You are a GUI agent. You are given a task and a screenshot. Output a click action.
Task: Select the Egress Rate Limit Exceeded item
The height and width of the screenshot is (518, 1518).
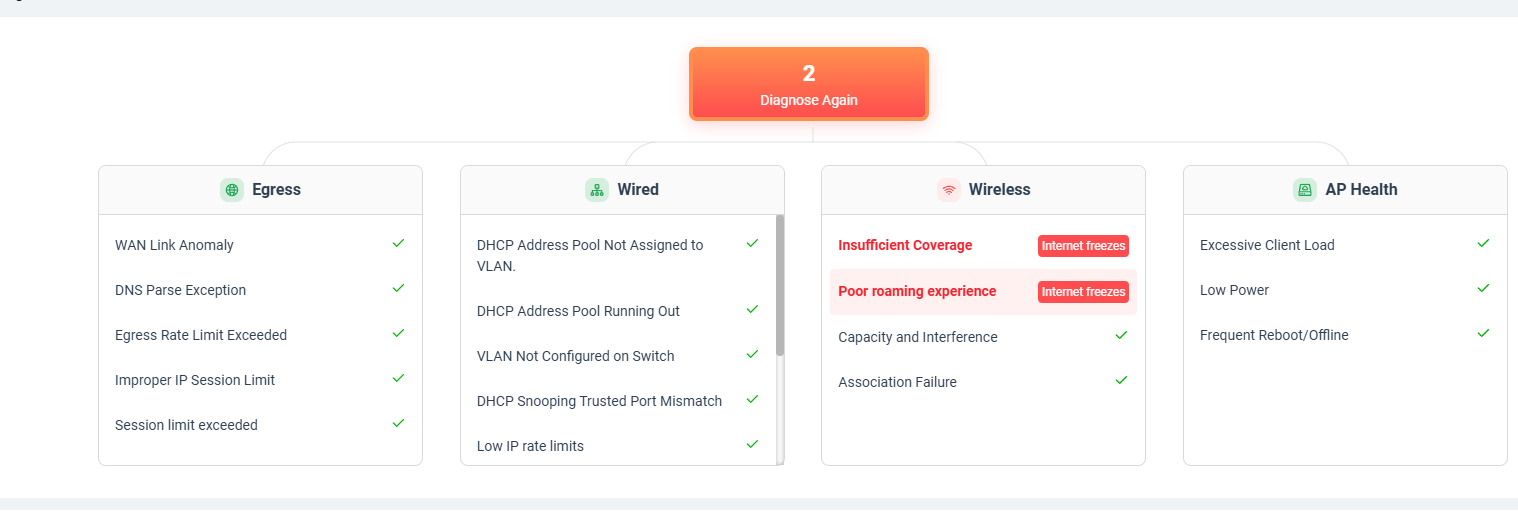[x=260, y=335]
